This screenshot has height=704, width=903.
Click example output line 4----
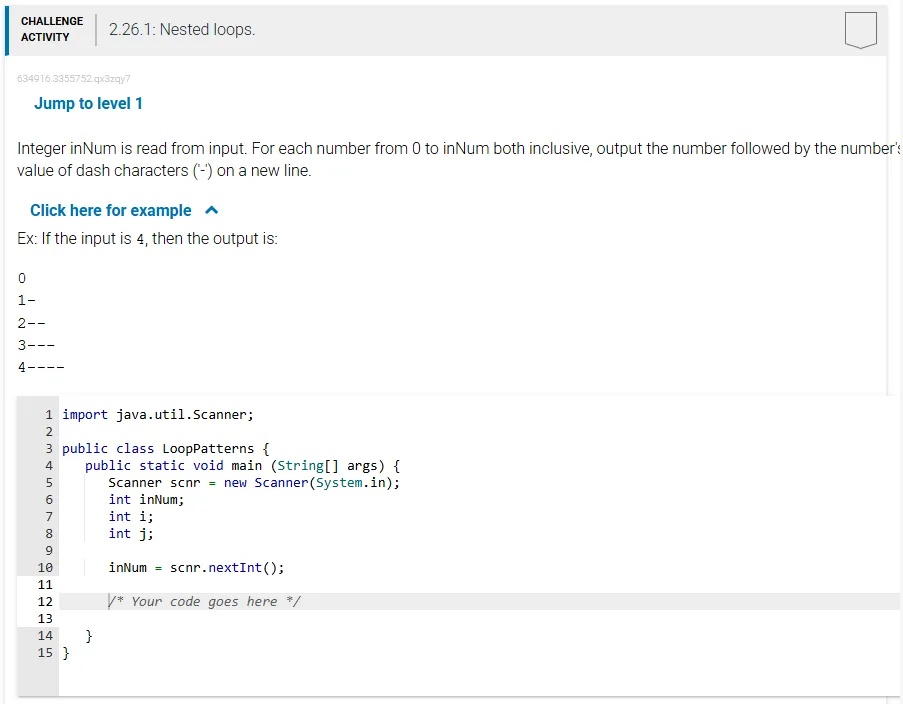coord(41,367)
